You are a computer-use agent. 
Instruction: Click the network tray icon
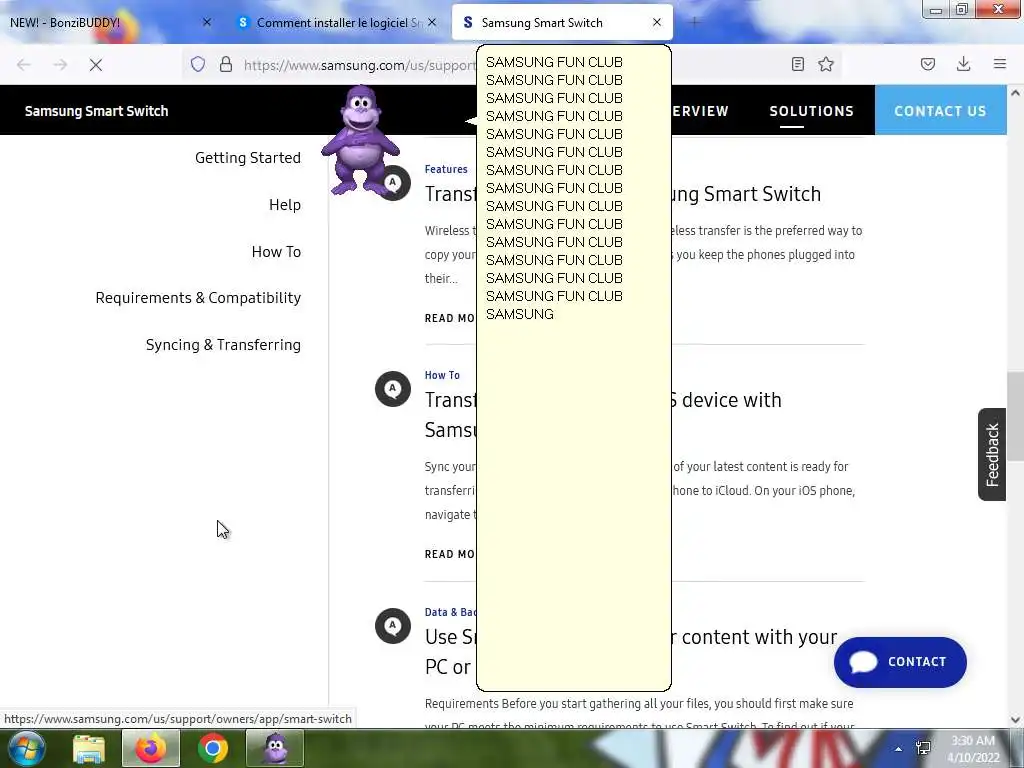point(923,748)
